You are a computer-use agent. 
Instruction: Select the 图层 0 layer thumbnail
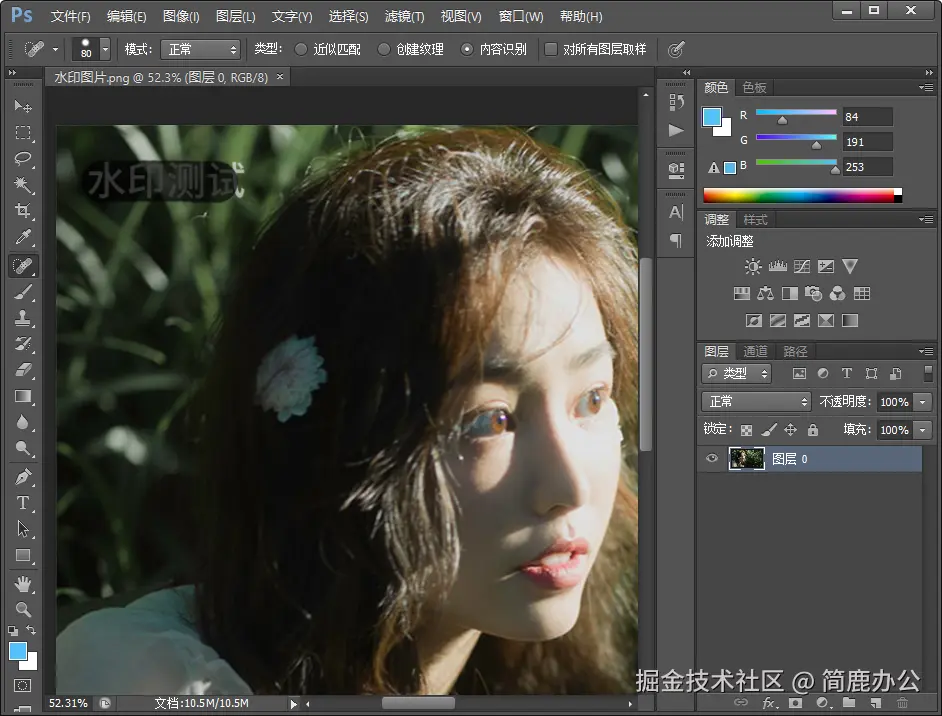745,458
